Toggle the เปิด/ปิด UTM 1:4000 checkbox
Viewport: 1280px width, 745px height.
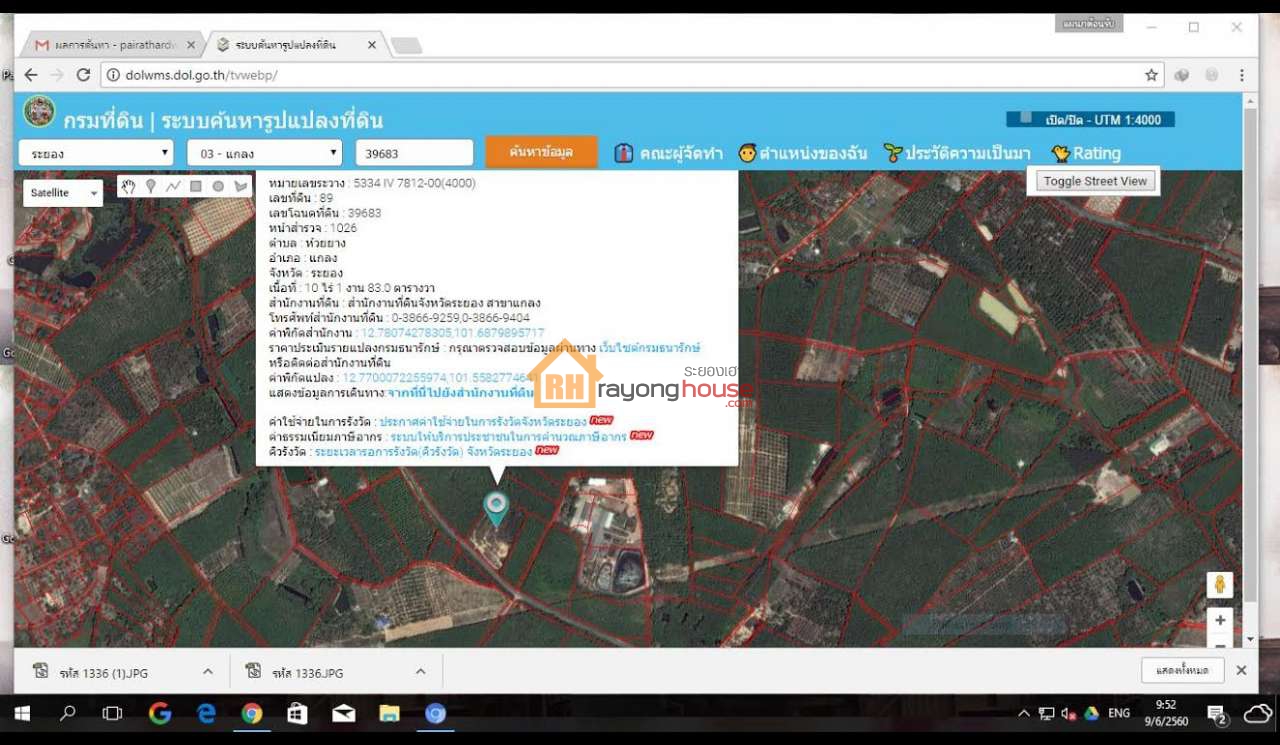pos(1025,118)
